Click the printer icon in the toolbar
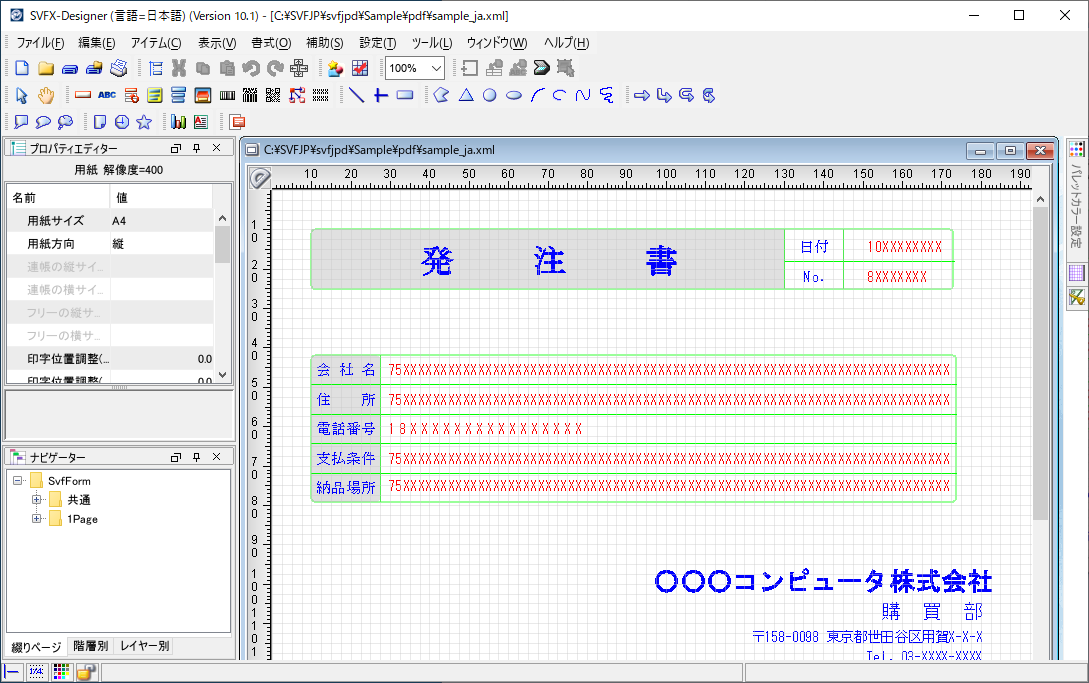Screen dimensions: 1089x683 [x=119, y=68]
